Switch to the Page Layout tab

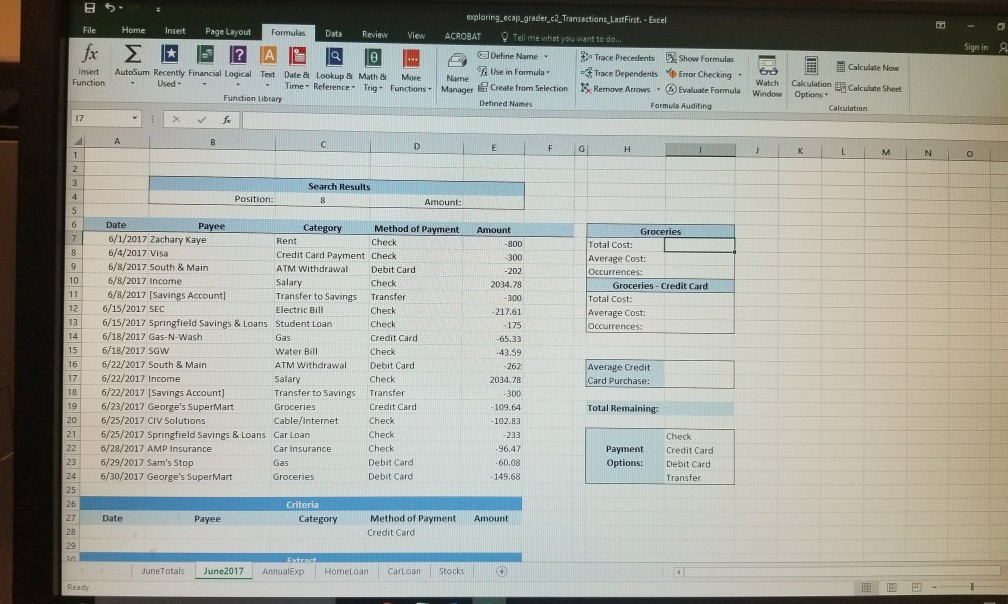228,31
